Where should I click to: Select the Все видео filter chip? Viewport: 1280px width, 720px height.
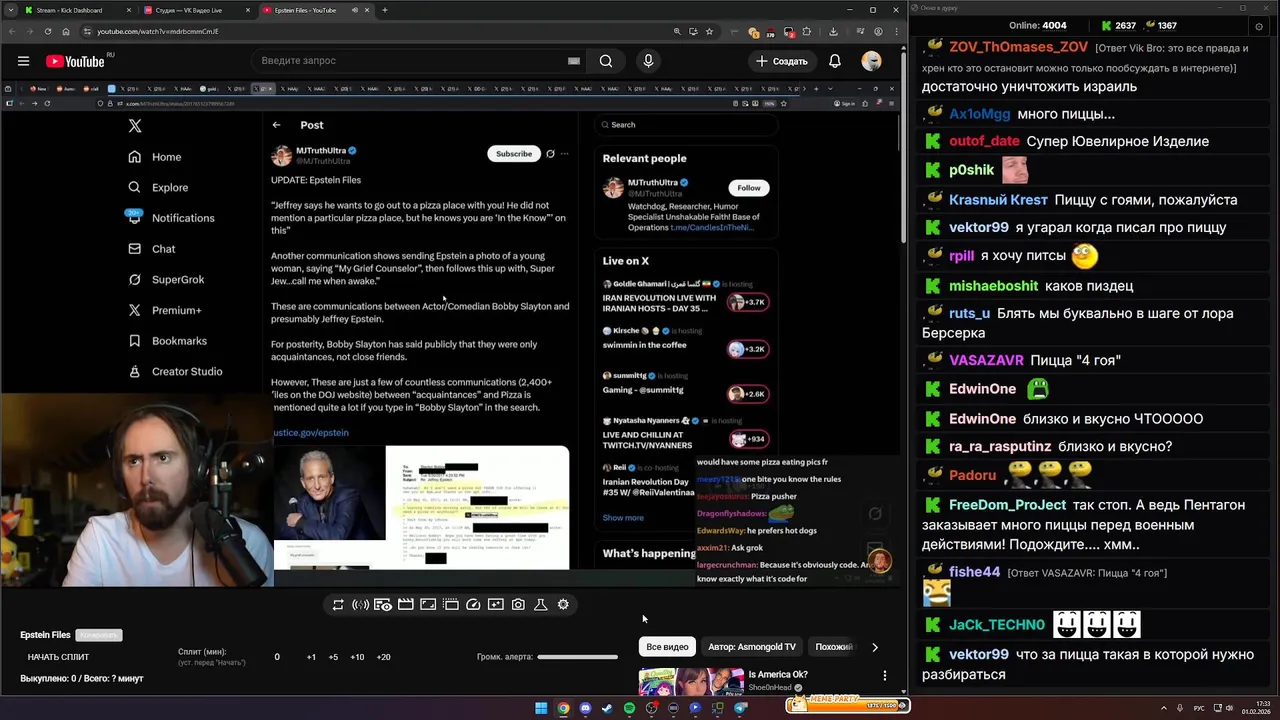click(x=667, y=647)
